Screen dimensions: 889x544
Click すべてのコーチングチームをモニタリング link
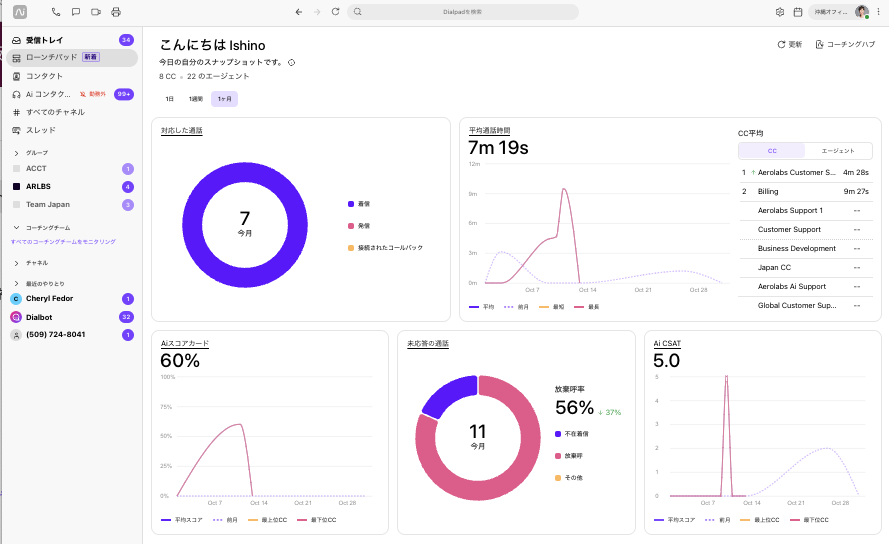tap(63, 242)
